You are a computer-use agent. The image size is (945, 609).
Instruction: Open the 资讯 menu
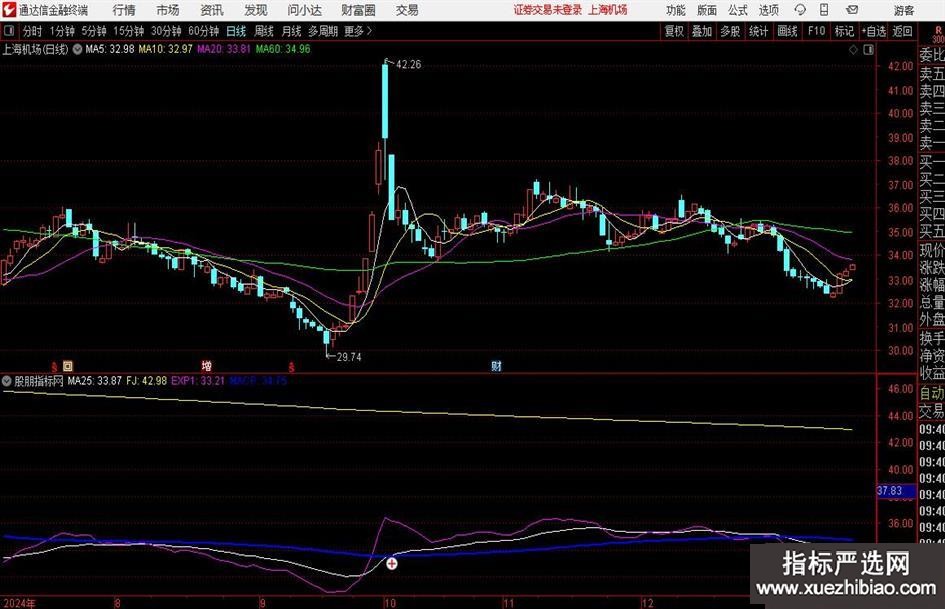[212, 10]
